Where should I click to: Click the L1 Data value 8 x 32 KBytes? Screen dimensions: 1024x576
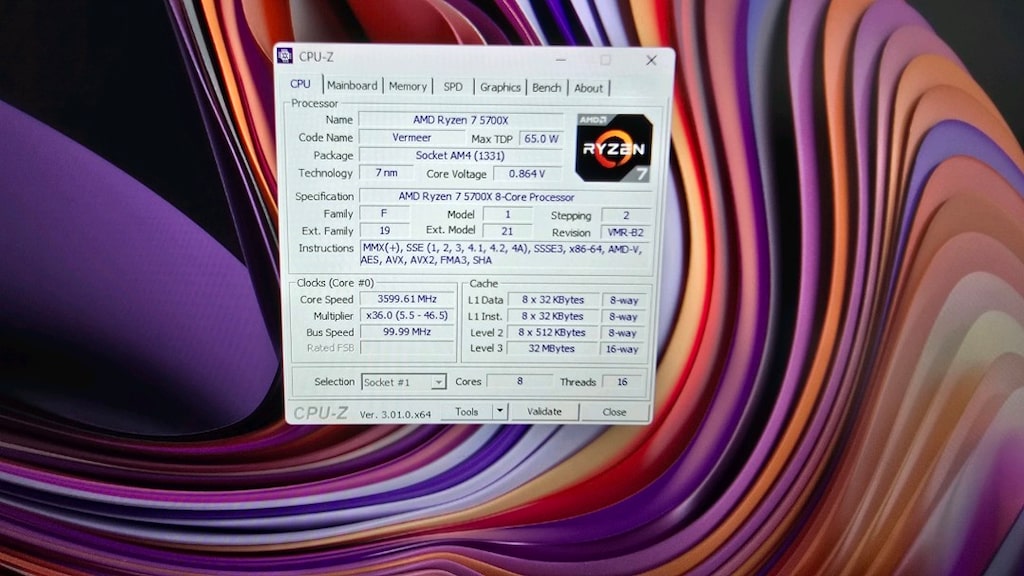click(x=552, y=300)
